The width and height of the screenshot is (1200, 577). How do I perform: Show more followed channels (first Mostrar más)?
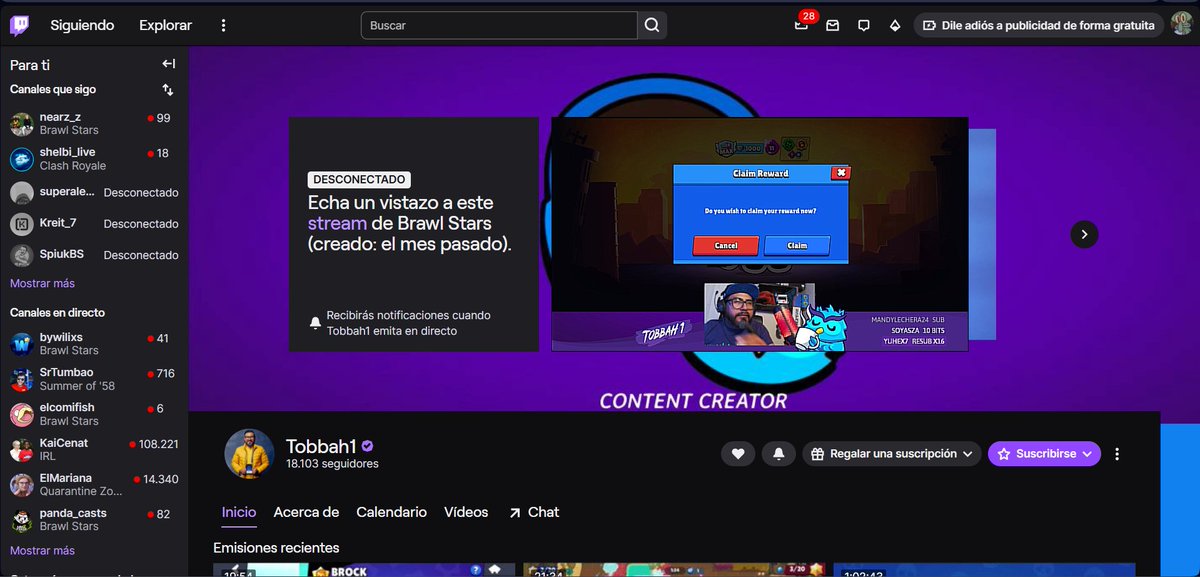click(x=42, y=284)
